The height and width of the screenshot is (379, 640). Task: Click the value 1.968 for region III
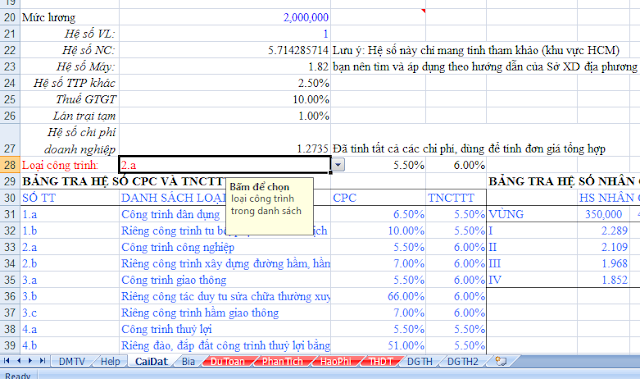[614, 264]
